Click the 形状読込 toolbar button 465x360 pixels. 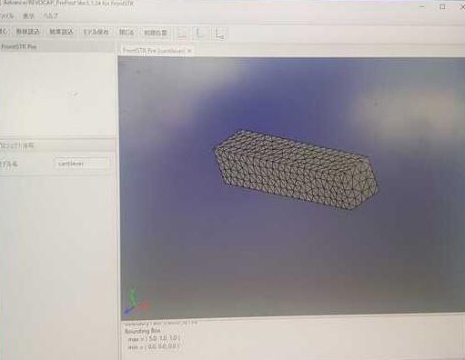28,32
